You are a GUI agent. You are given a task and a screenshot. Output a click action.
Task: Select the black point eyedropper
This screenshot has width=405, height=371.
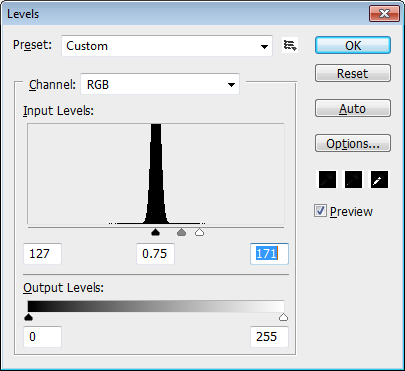[327, 180]
